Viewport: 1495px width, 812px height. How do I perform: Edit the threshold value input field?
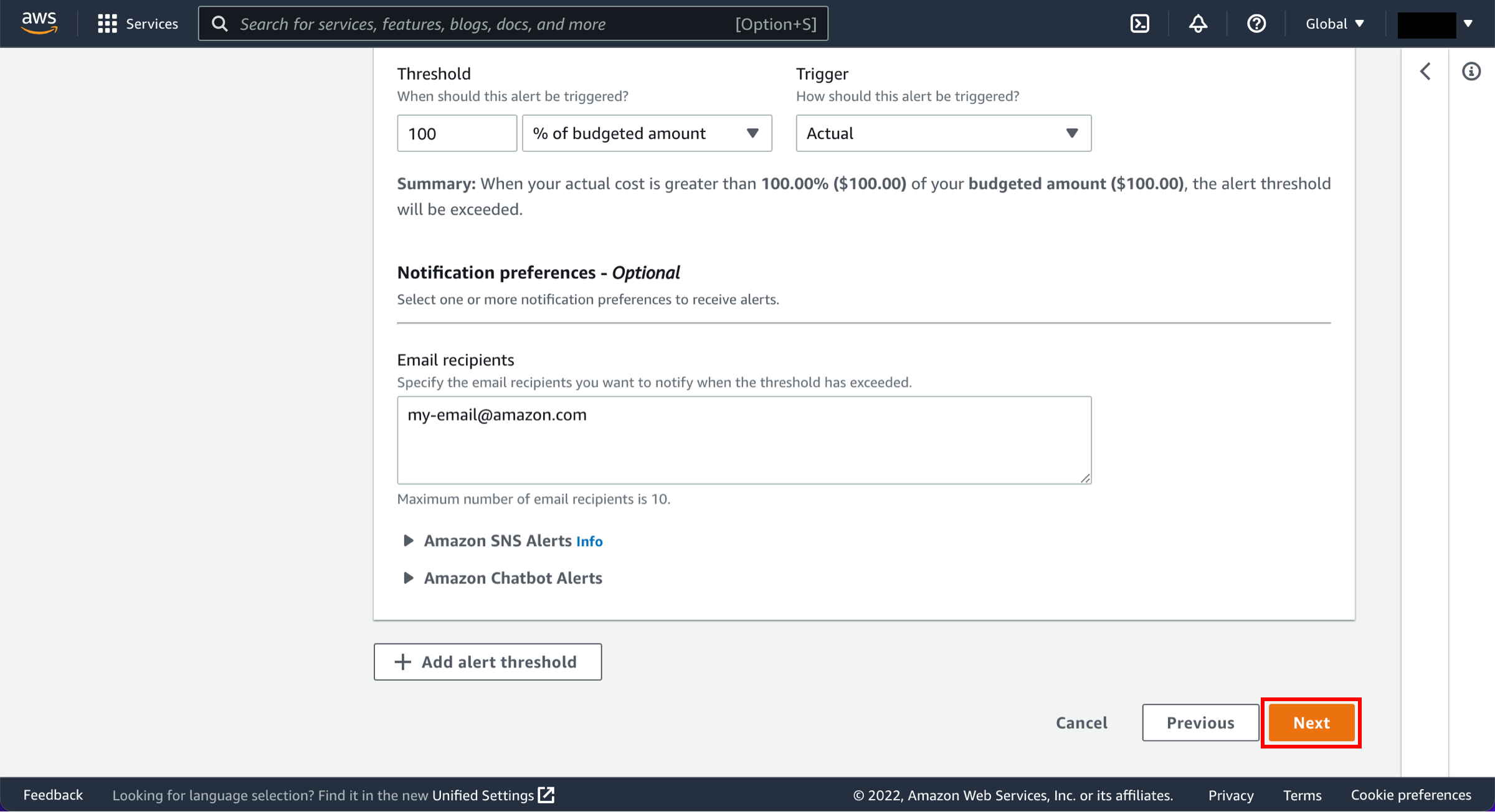click(x=455, y=133)
